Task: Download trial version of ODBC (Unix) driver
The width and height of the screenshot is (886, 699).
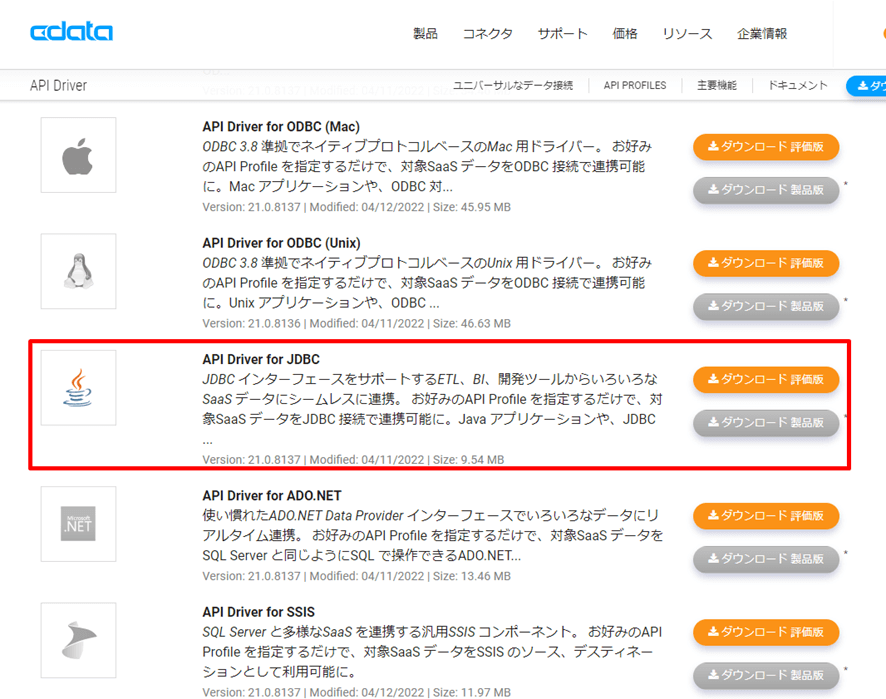Action: [x=766, y=263]
